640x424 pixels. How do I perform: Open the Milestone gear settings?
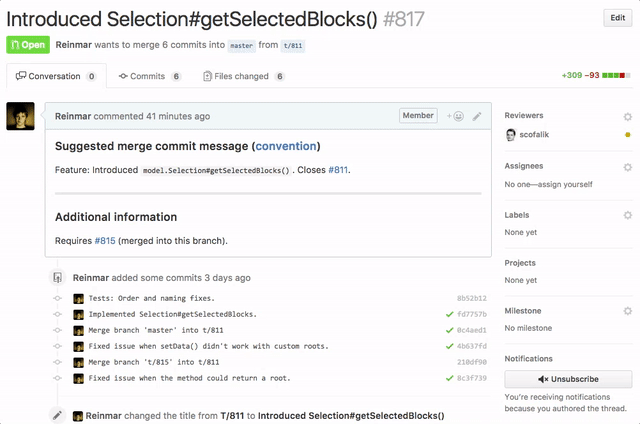[627, 311]
